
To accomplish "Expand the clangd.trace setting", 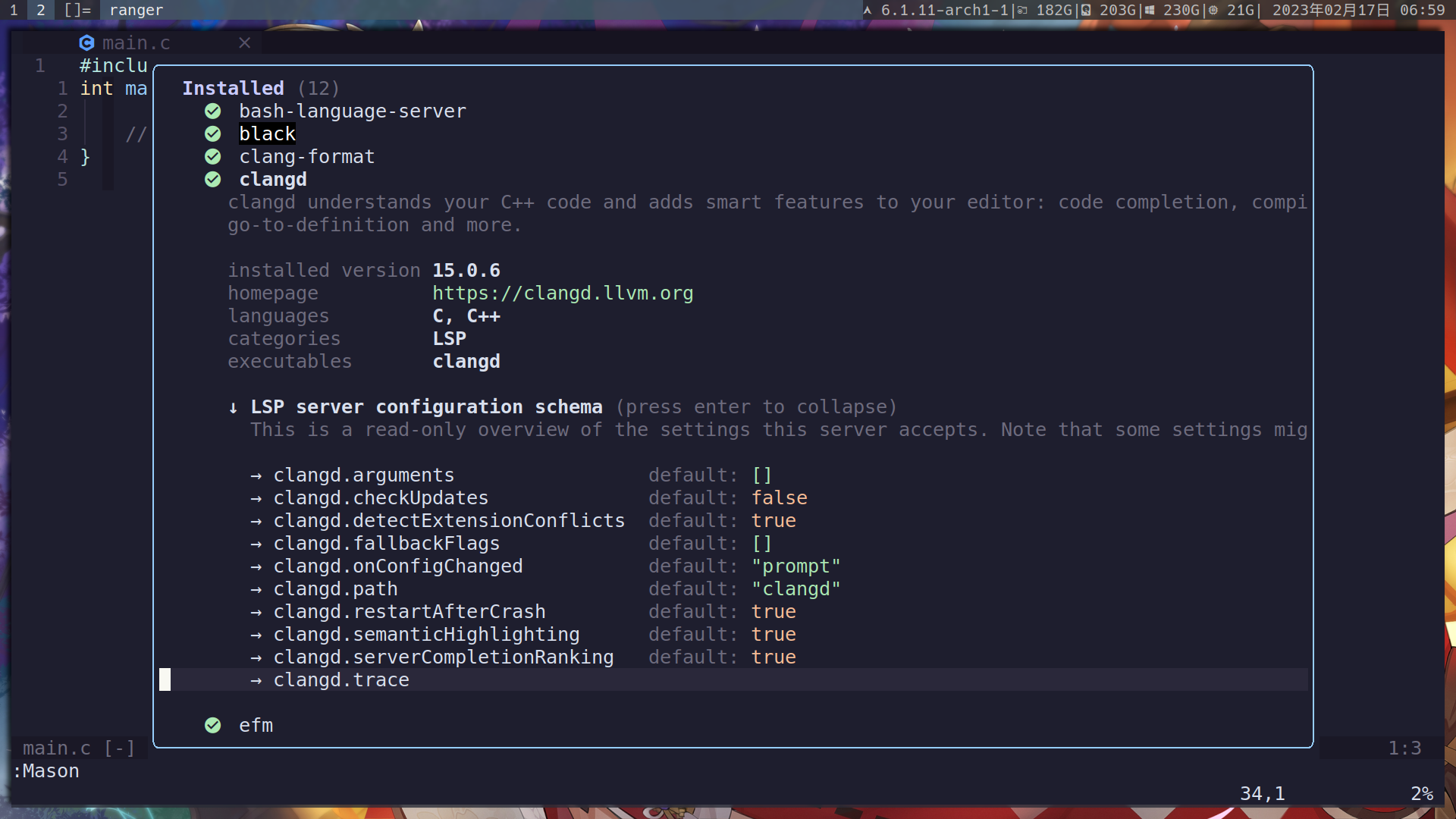I will pyautogui.click(x=340, y=679).
